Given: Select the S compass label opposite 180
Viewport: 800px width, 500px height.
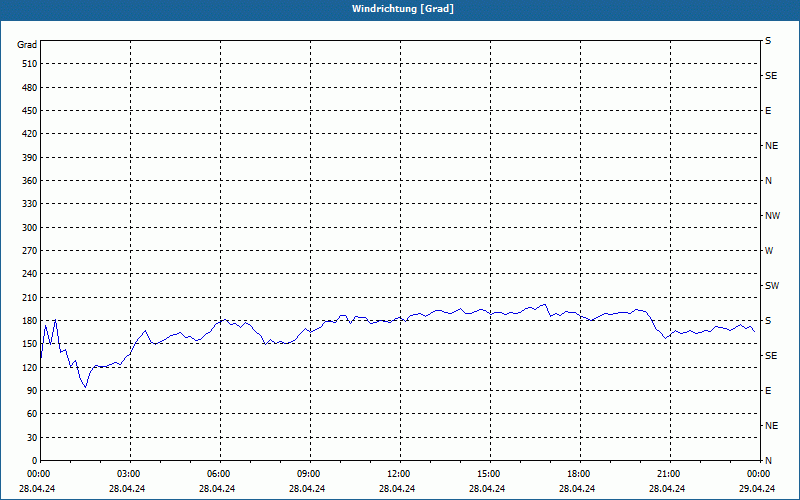Looking at the screenshot, I should 768,321.
